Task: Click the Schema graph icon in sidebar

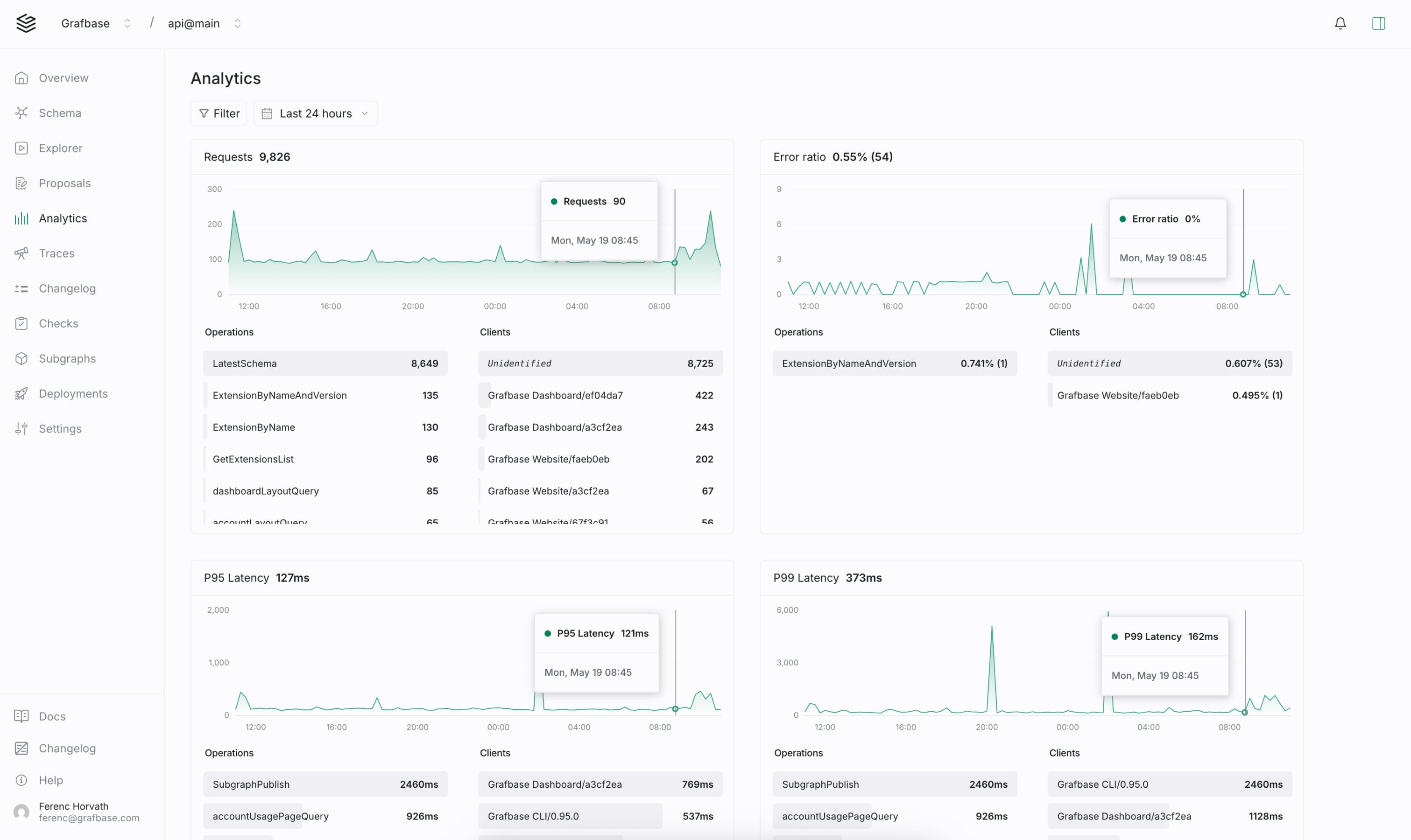Action: click(21, 113)
